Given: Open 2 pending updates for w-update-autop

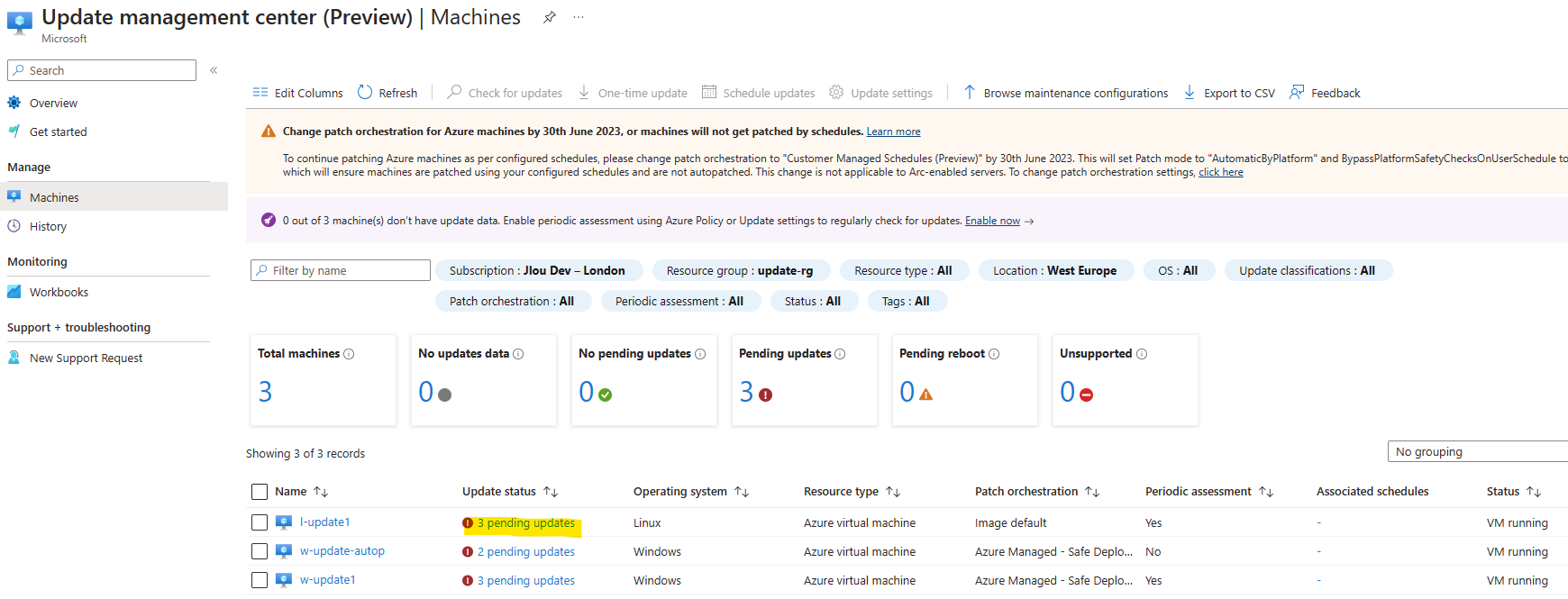Looking at the screenshot, I should coord(525,552).
